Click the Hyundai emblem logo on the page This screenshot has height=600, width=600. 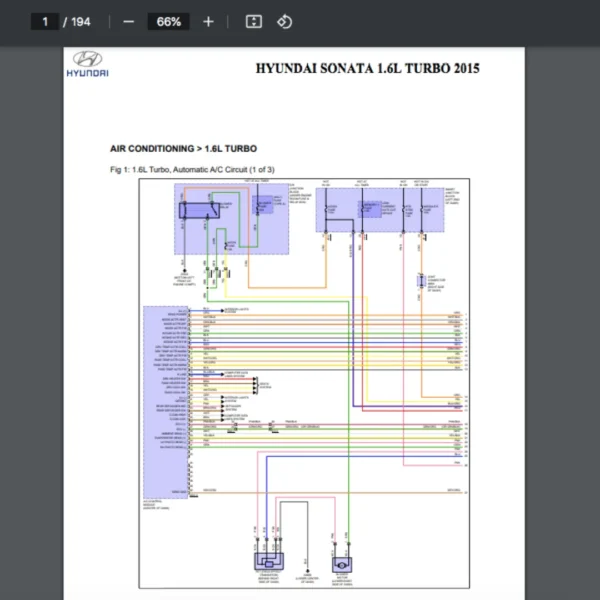(x=88, y=58)
